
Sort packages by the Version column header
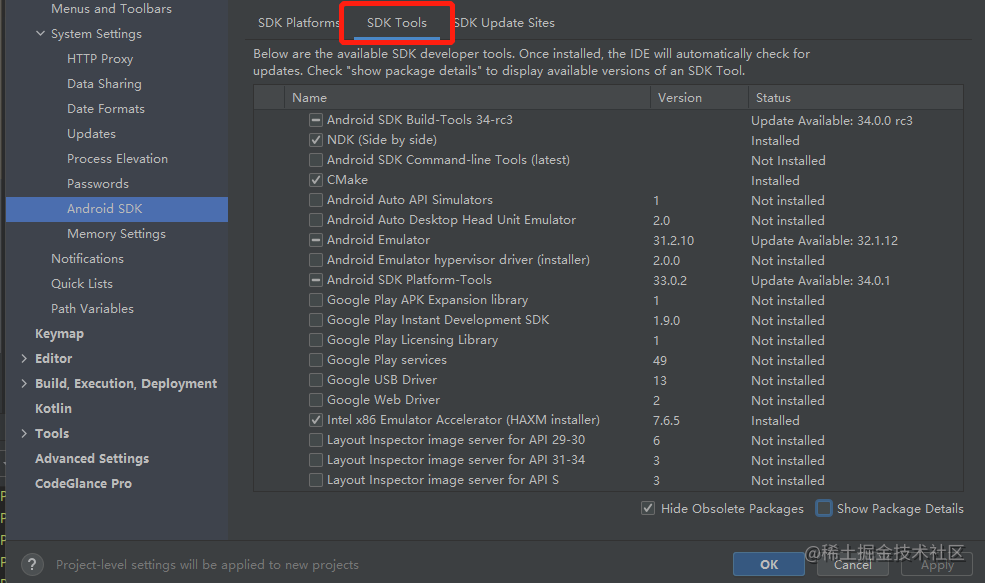click(699, 97)
